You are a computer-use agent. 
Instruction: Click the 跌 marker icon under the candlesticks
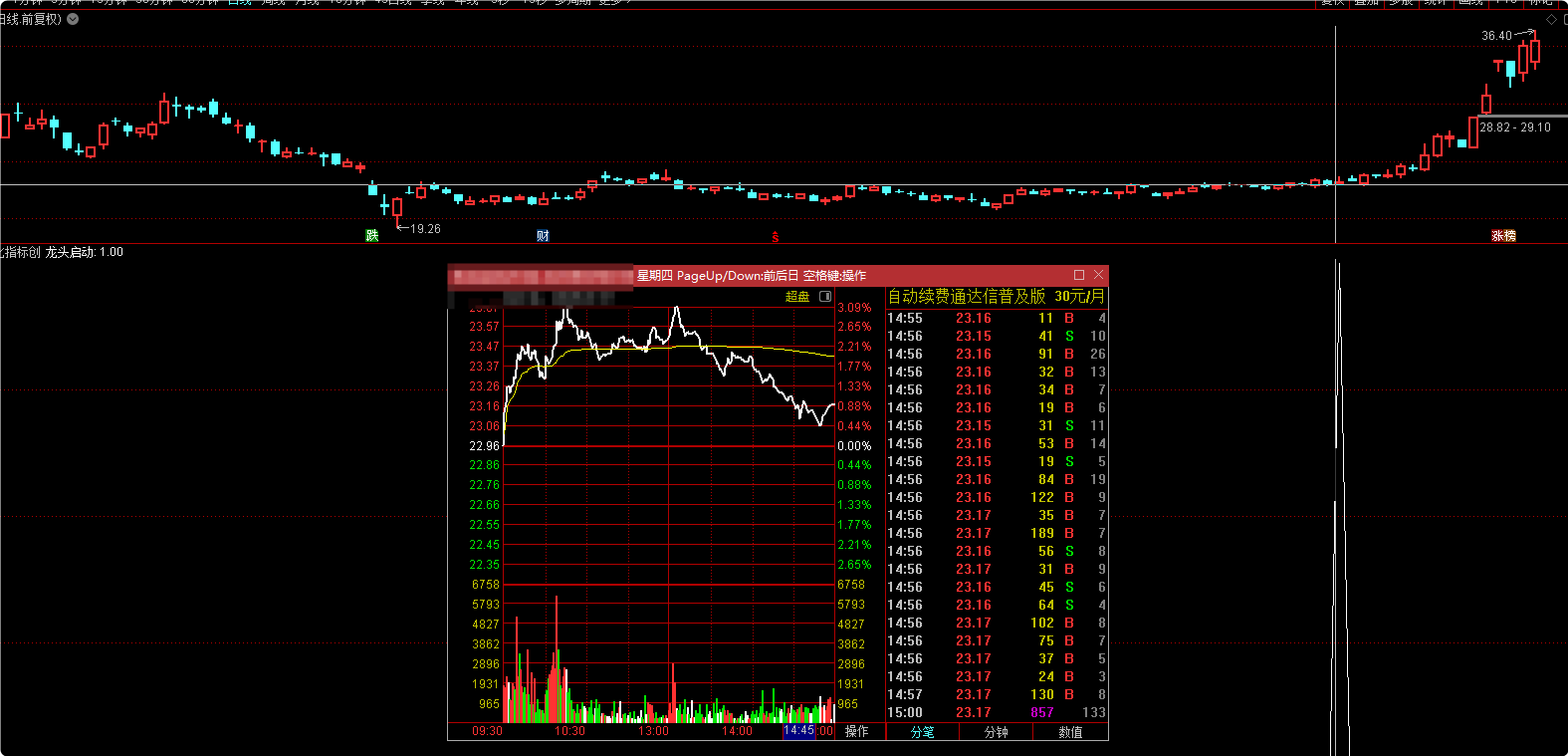[371, 236]
